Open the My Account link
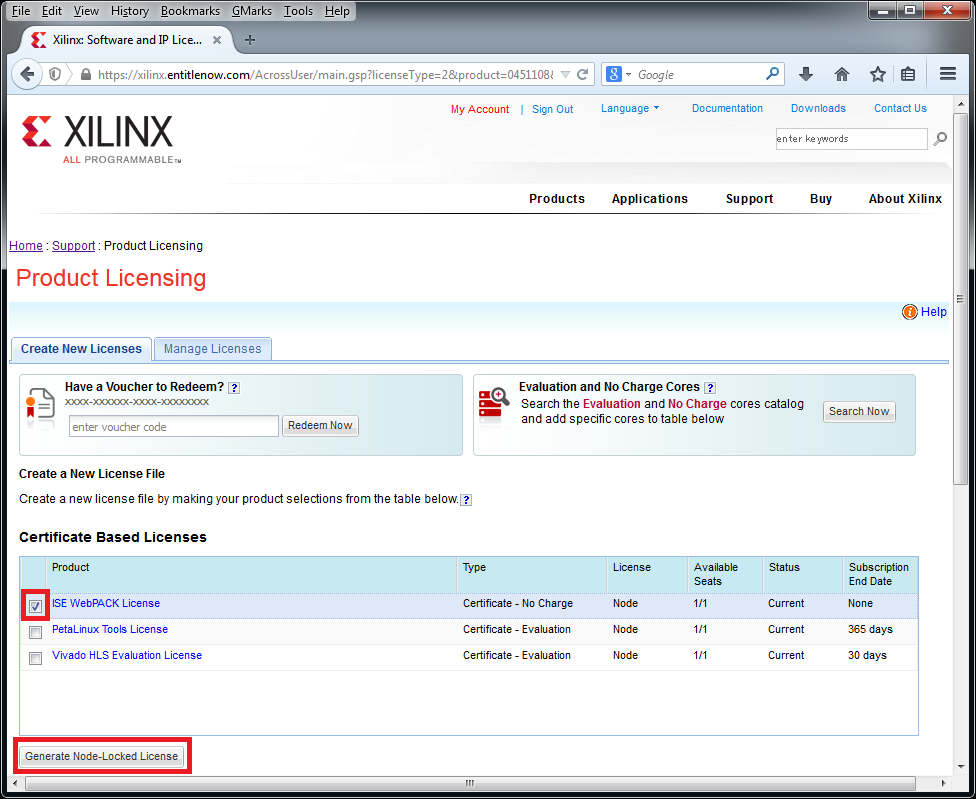The width and height of the screenshot is (976, 799). [x=479, y=110]
